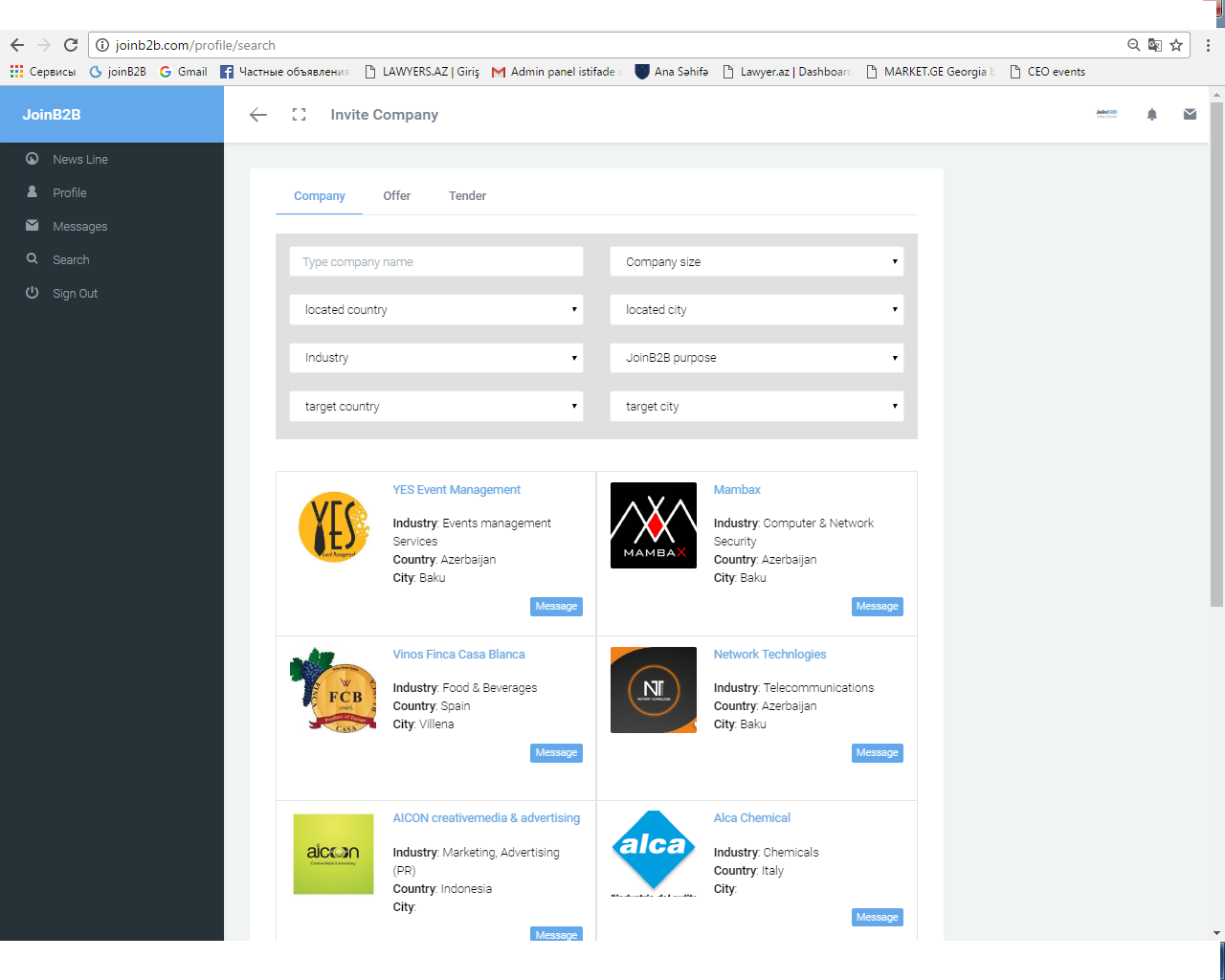Open the mail envelope icon in header
Image resolution: width=1225 pixels, height=980 pixels.
(1190, 115)
